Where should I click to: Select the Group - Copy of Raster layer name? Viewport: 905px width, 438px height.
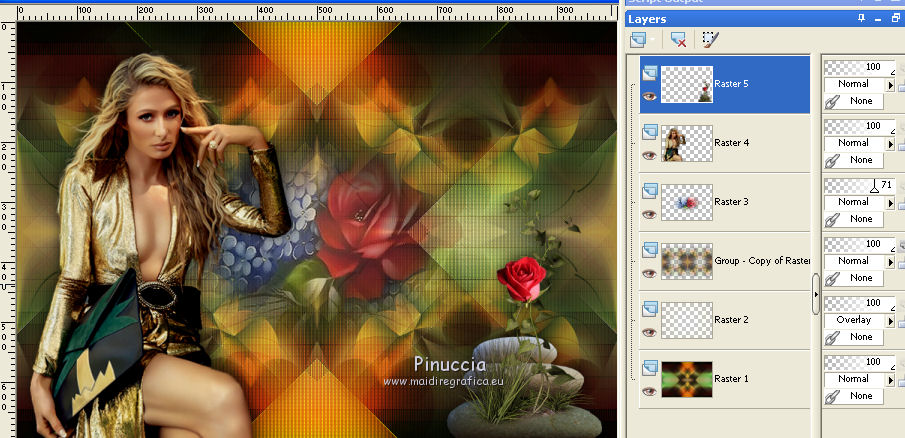pos(762,261)
